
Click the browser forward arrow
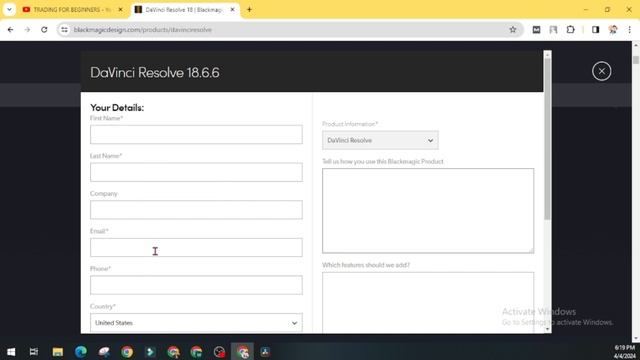pyautogui.click(x=27, y=29)
